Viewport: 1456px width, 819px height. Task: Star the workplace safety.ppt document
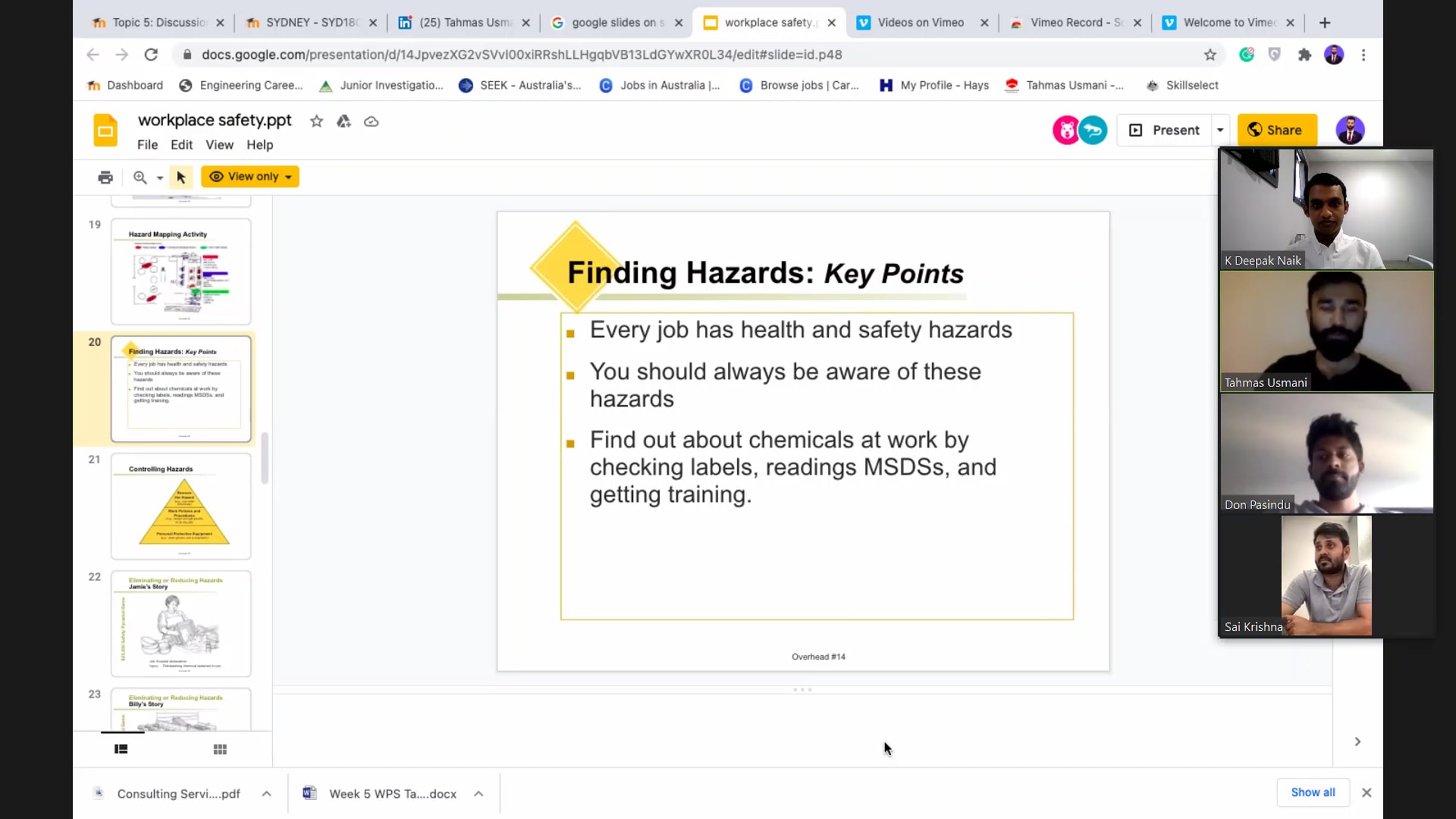(316, 121)
